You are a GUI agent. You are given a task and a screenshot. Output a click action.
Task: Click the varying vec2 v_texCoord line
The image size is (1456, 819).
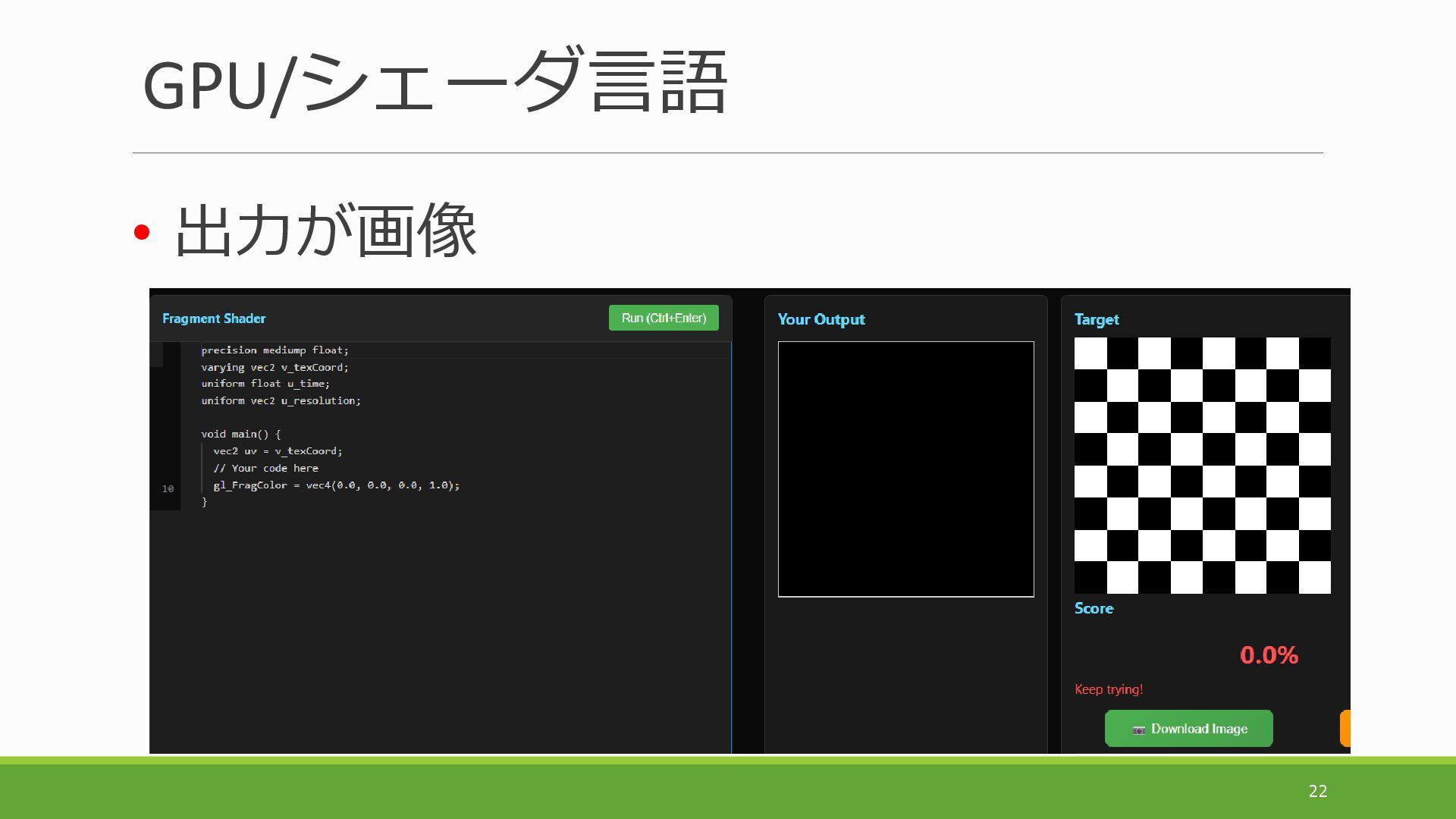pyautogui.click(x=275, y=368)
